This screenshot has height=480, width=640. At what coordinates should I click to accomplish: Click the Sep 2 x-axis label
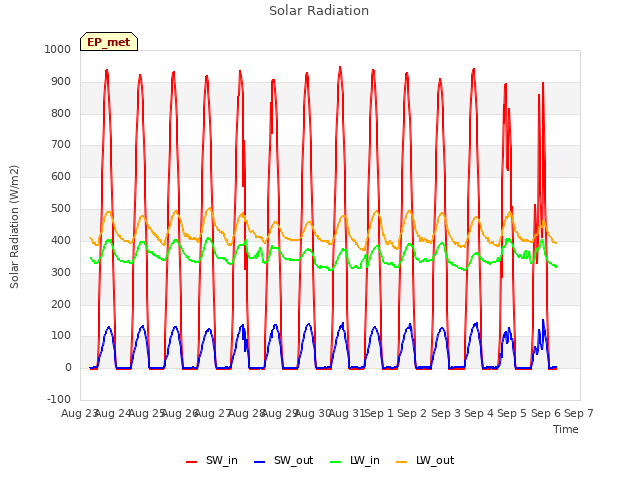click(x=412, y=413)
